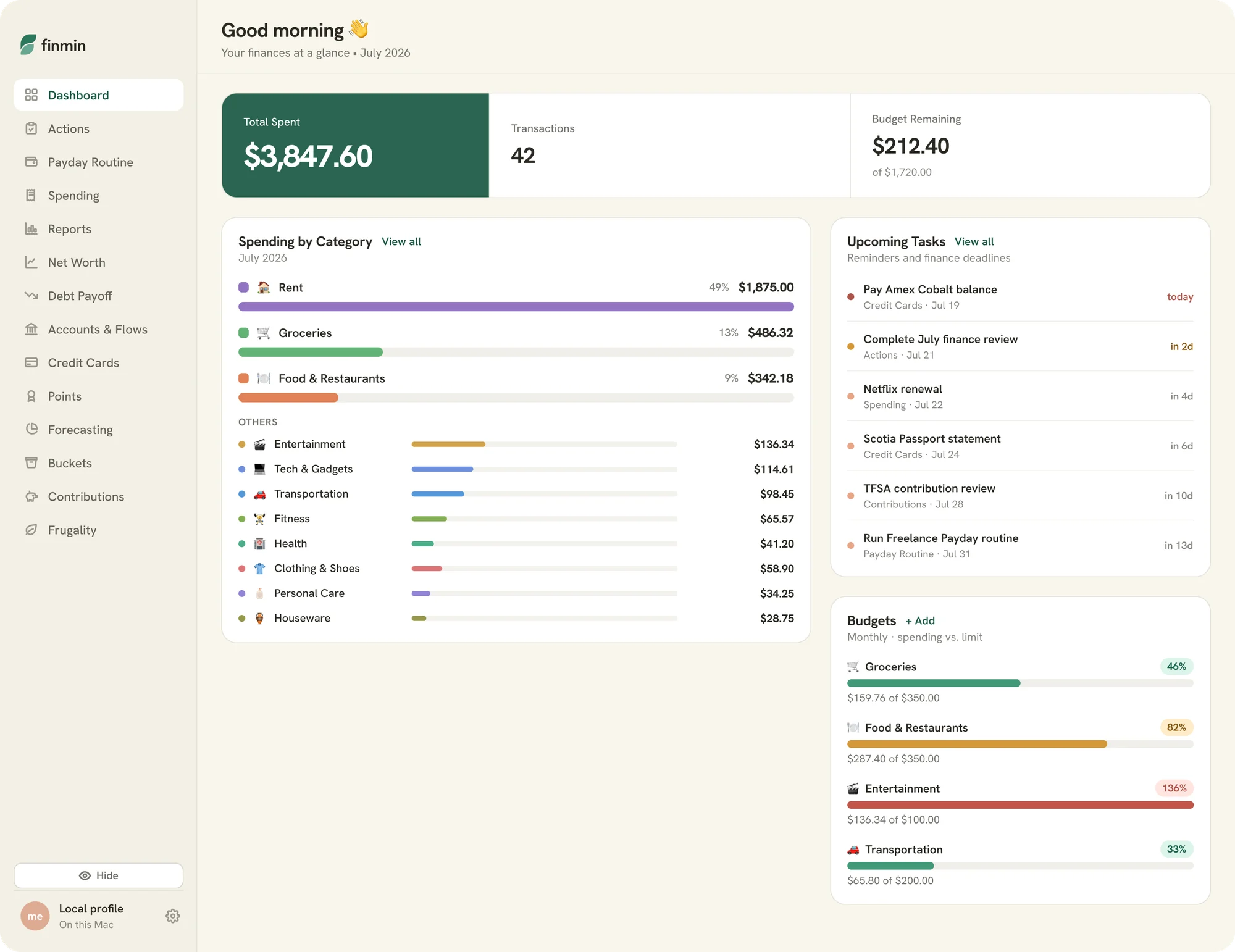
Task: Click the TFSA contribution review task
Action: 1020,496
